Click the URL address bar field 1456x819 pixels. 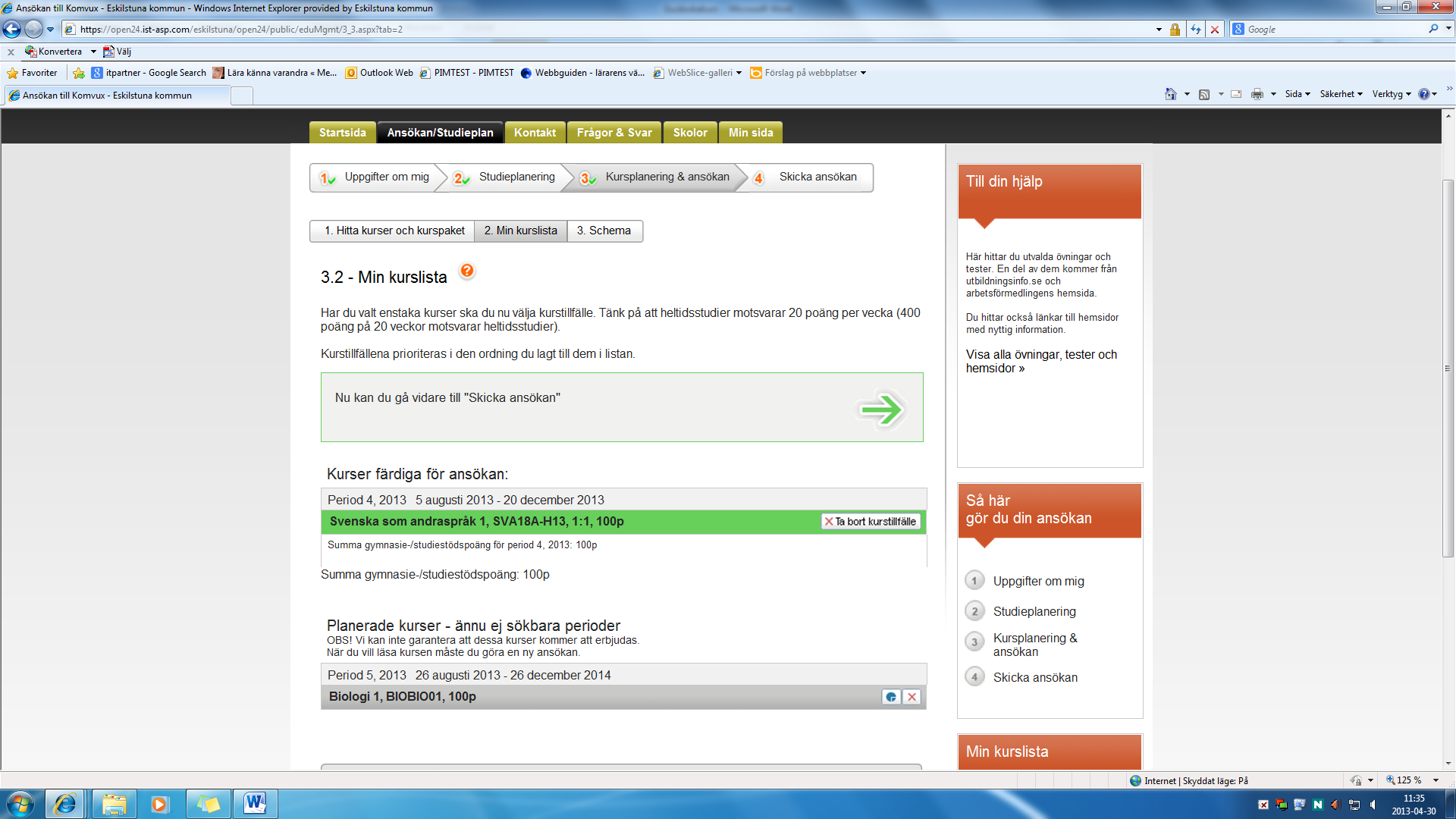pos(607,30)
